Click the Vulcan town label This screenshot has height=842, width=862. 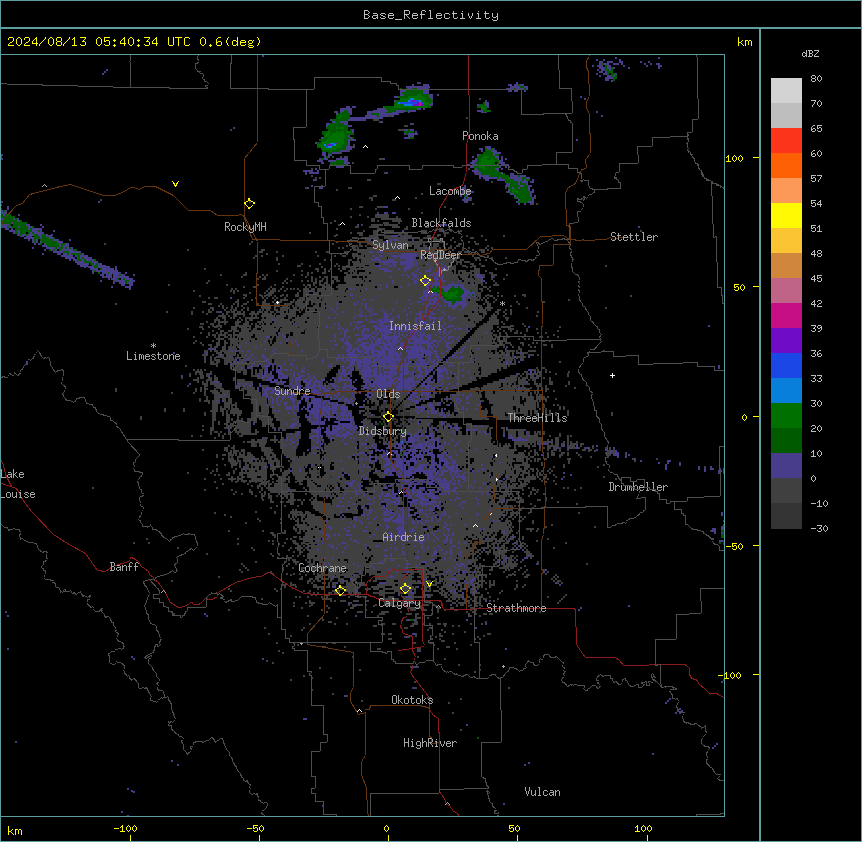tap(542, 792)
